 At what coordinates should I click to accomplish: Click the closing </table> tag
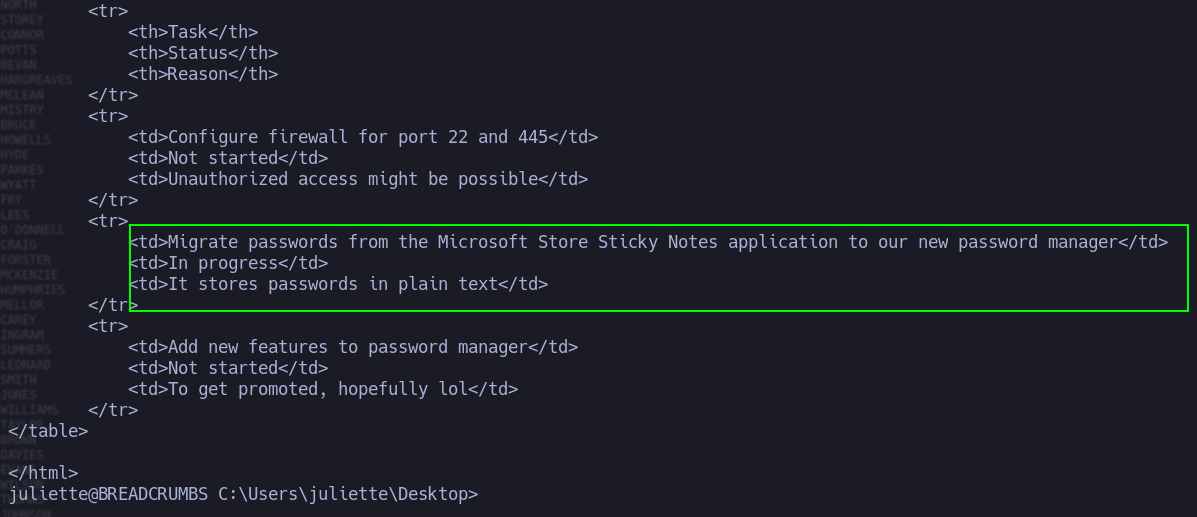pos(48,431)
